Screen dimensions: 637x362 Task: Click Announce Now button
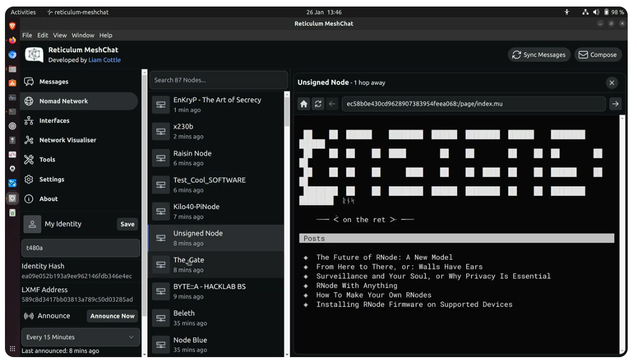coord(112,316)
